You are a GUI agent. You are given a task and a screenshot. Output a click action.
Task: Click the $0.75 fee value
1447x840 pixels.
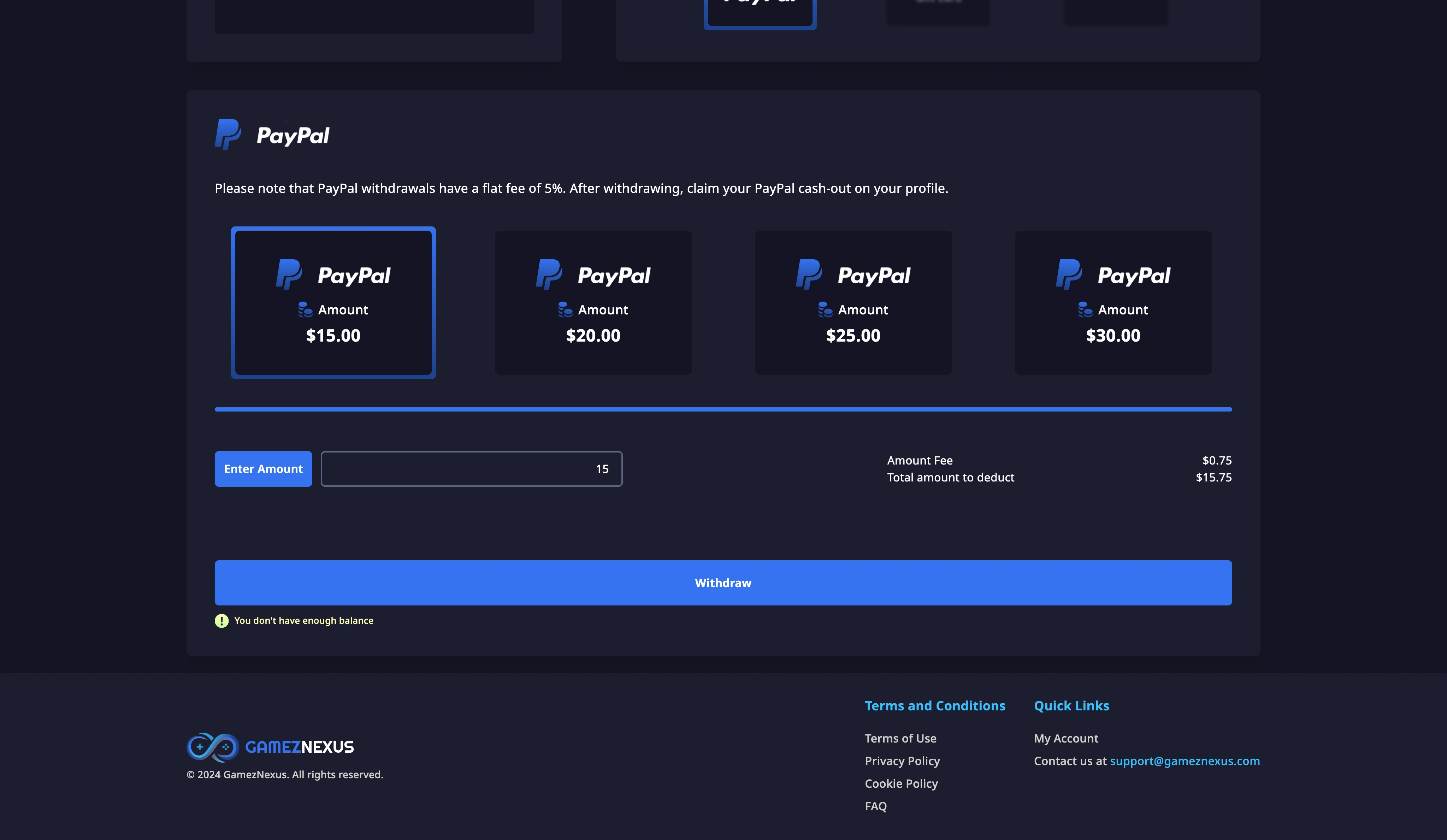pos(1217,461)
